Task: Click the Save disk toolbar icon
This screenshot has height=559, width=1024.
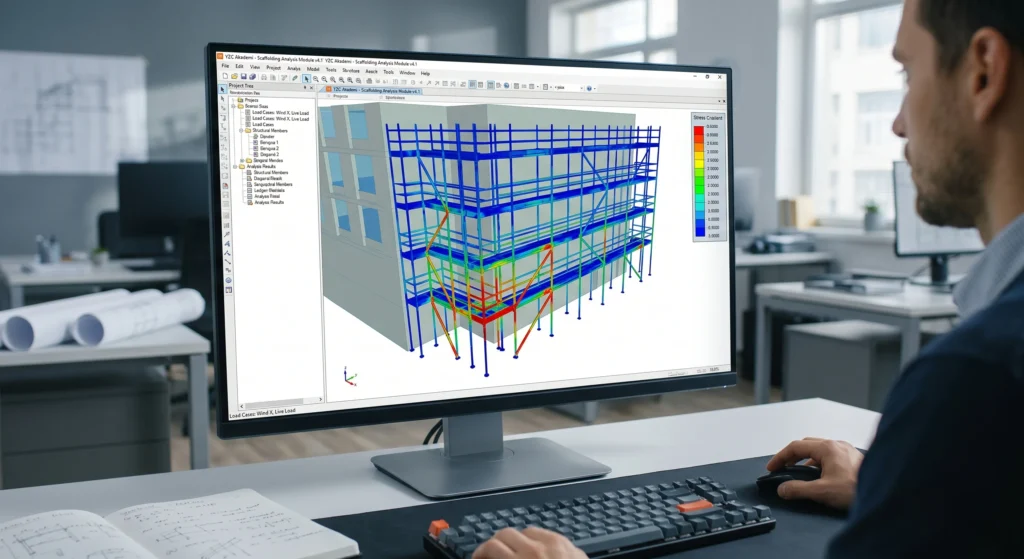Action: tap(244, 76)
